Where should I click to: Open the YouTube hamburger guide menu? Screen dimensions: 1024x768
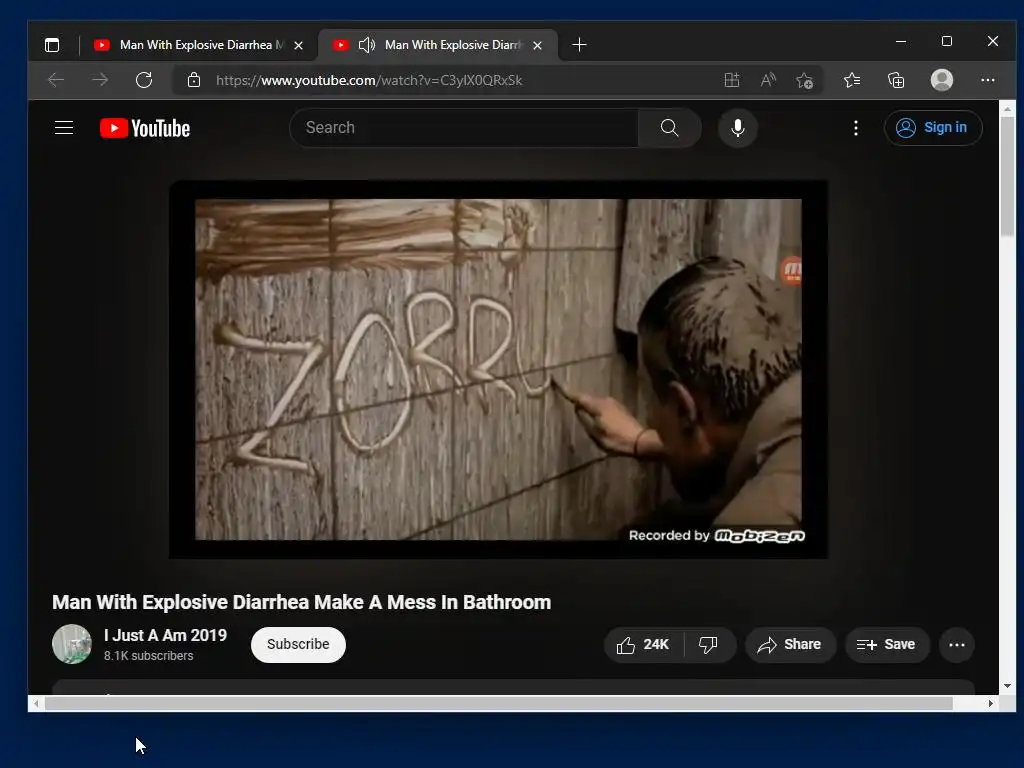click(x=64, y=127)
